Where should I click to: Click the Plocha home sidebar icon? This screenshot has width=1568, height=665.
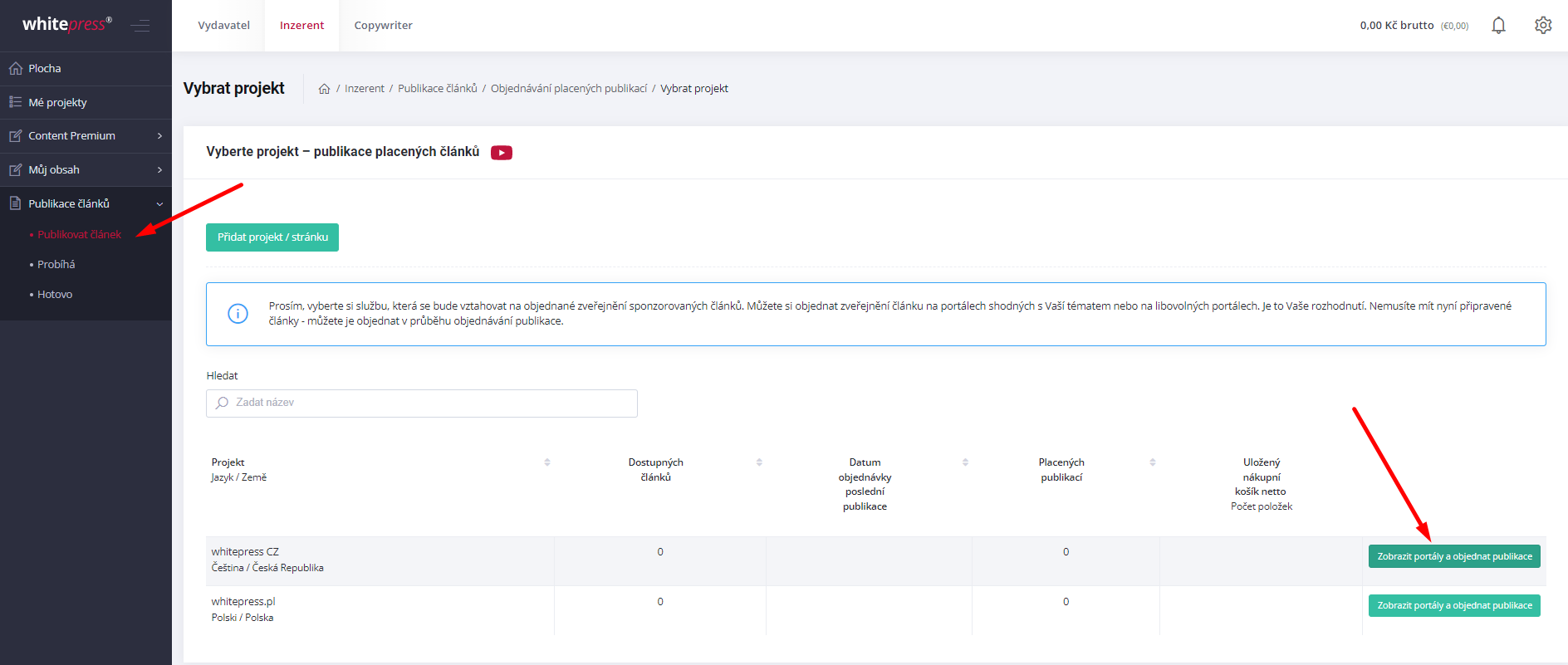point(16,69)
